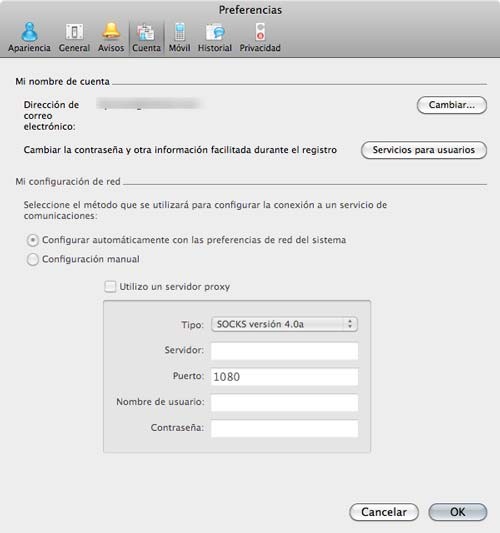This screenshot has width=500, height=533.
Task: Select the Cuenta toolbar icon
Action: tap(146, 37)
